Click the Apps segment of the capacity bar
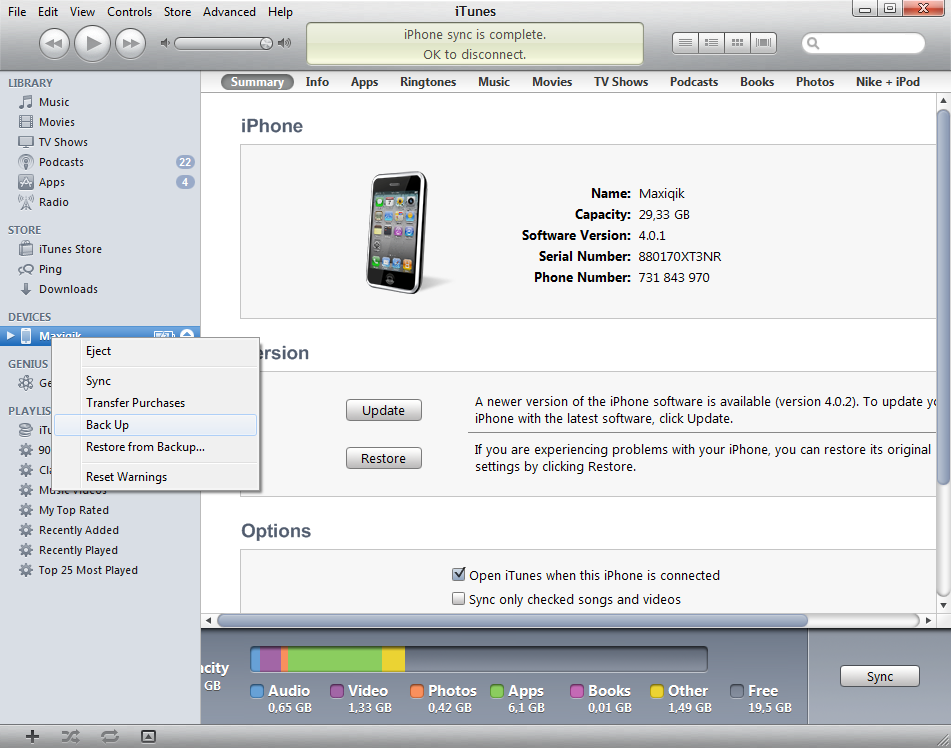The height and width of the screenshot is (748, 951). (335, 659)
